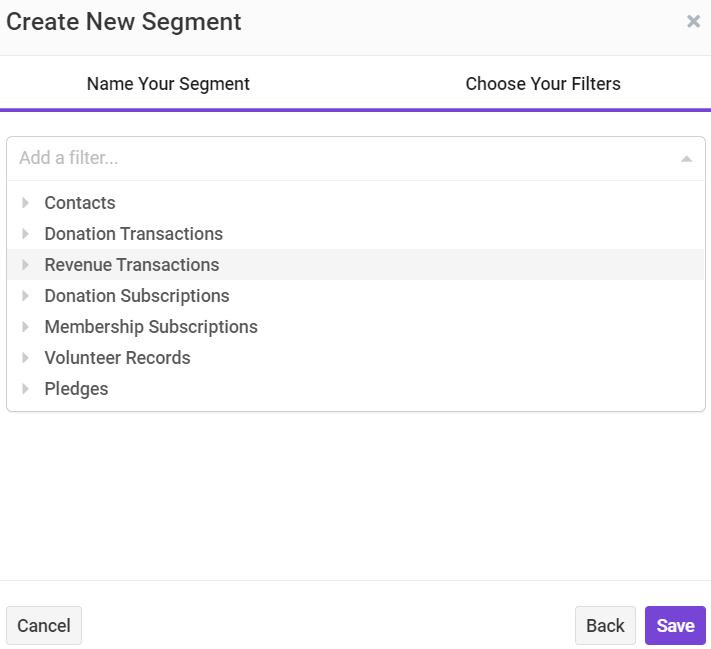Click the Save button
The image size is (711, 649).
675,625
